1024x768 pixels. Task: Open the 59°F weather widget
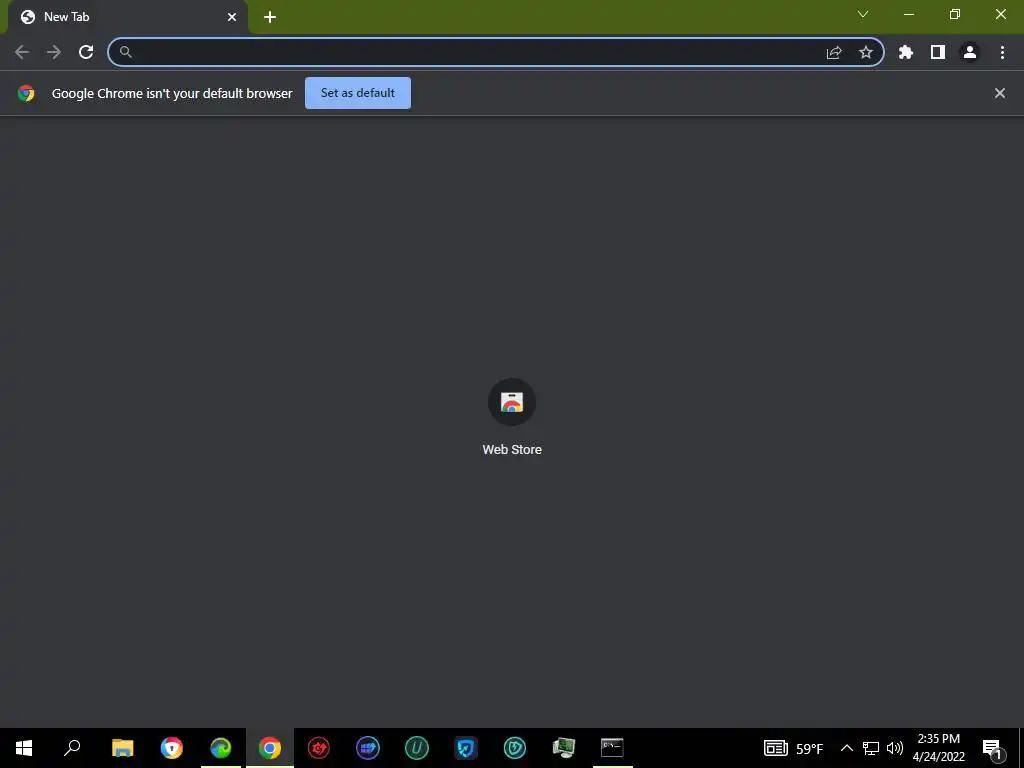coord(794,748)
